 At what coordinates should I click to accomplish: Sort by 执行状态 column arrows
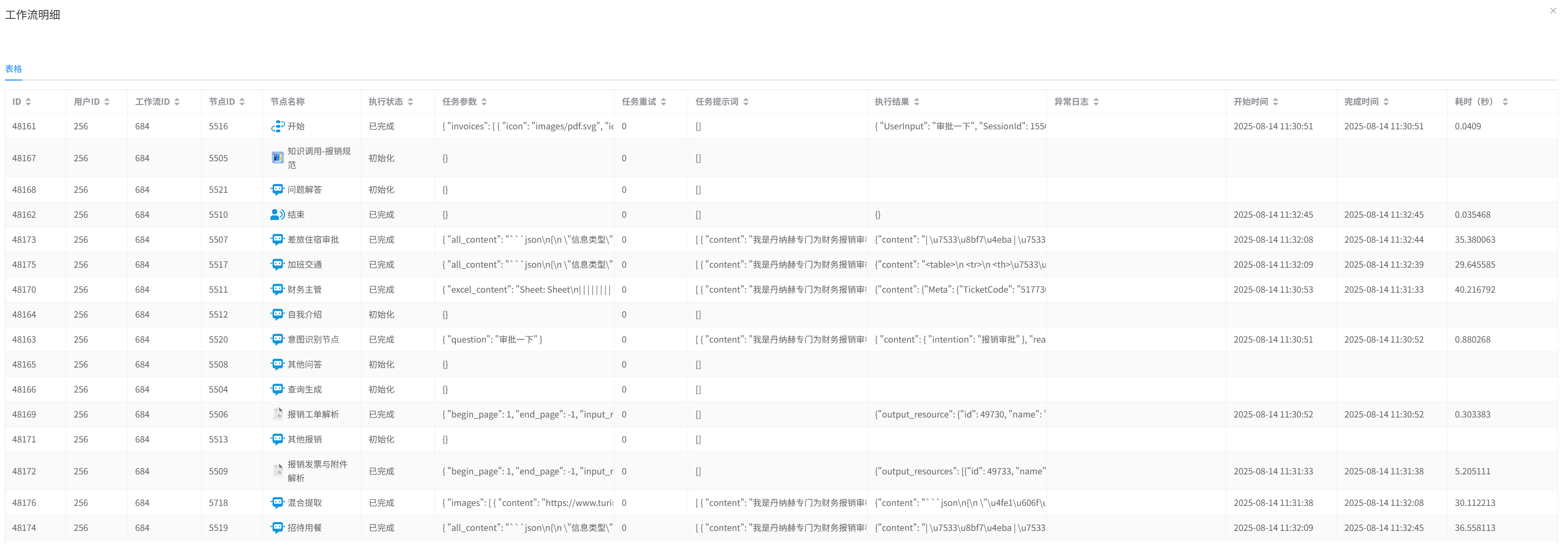click(410, 102)
